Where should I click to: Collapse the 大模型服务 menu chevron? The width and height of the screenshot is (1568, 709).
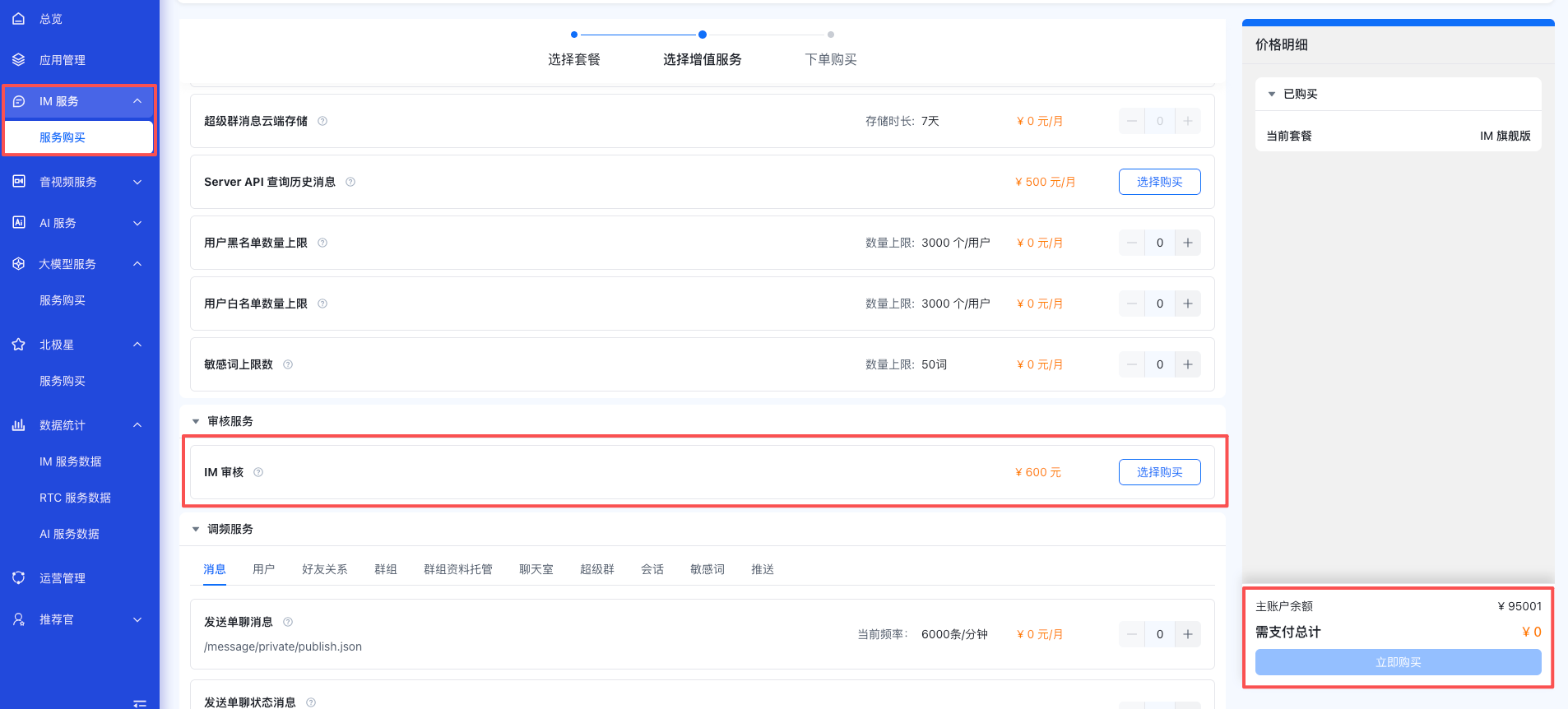(x=137, y=264)
